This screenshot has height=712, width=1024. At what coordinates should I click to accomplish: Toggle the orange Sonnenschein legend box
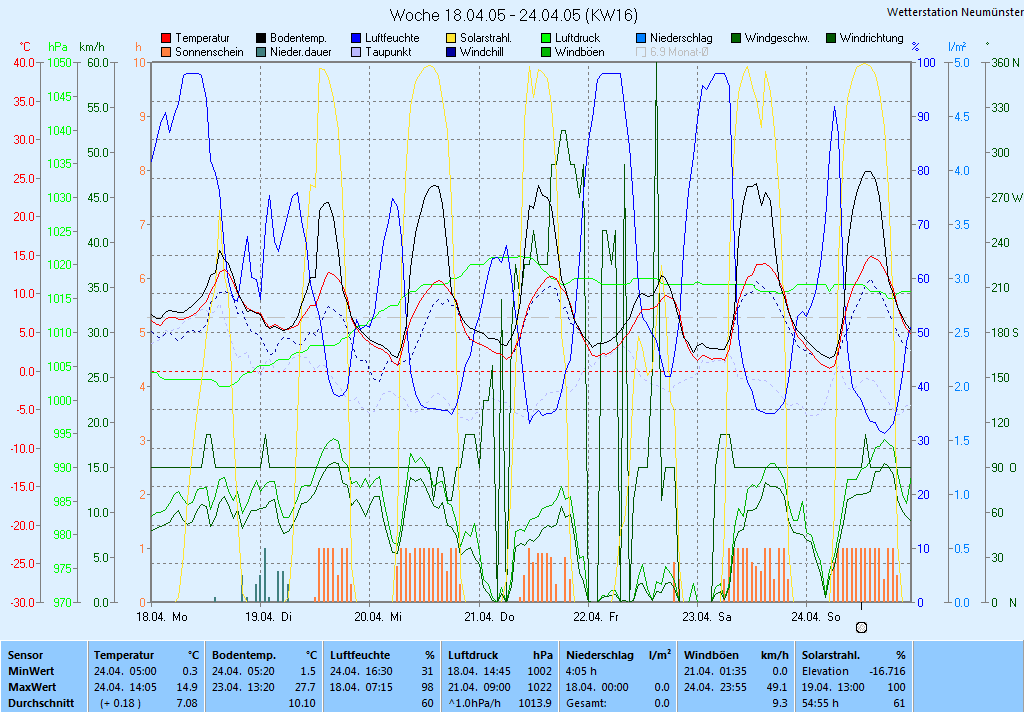pos(166,52)
